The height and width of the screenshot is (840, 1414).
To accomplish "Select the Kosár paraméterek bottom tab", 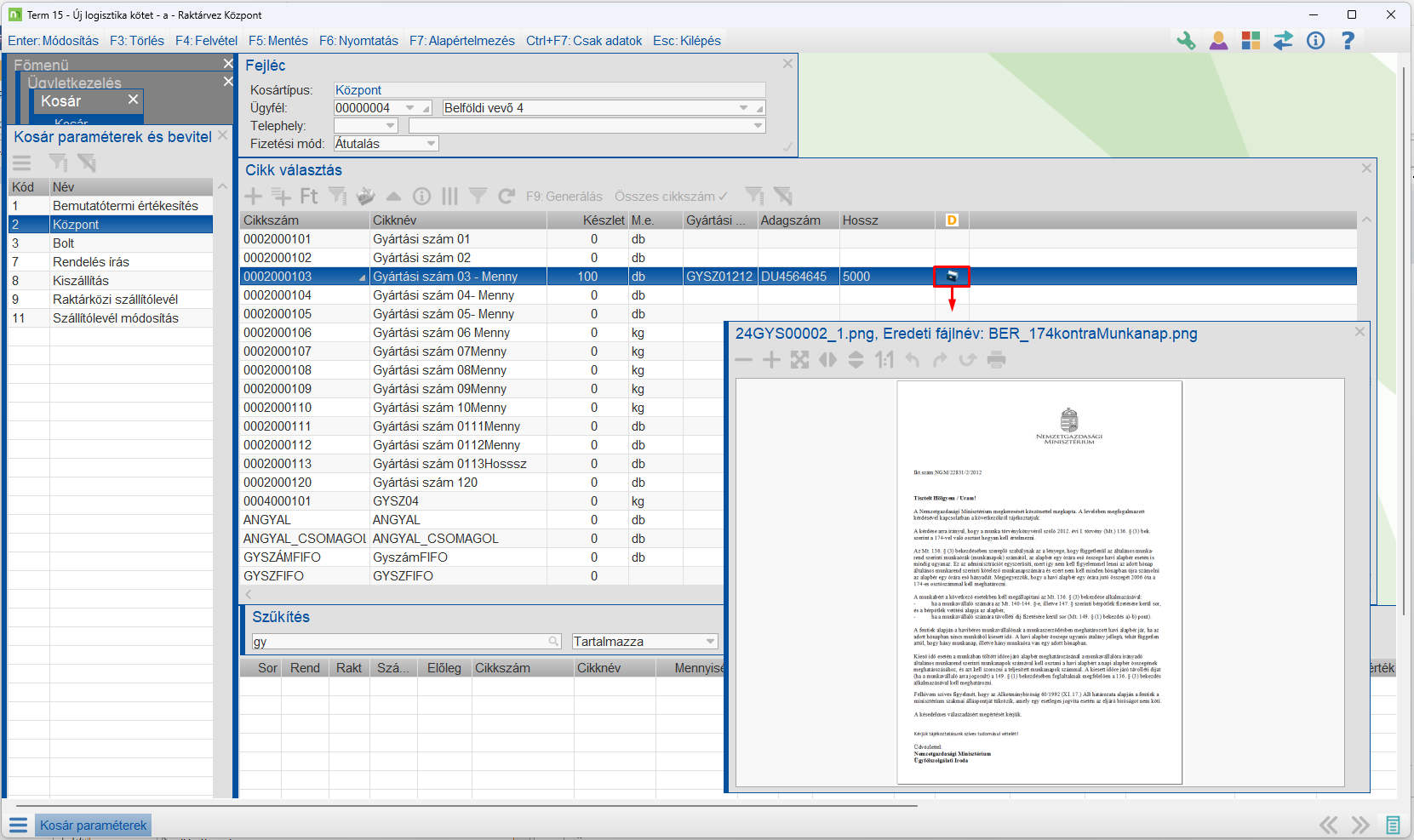I will (93, 826).
